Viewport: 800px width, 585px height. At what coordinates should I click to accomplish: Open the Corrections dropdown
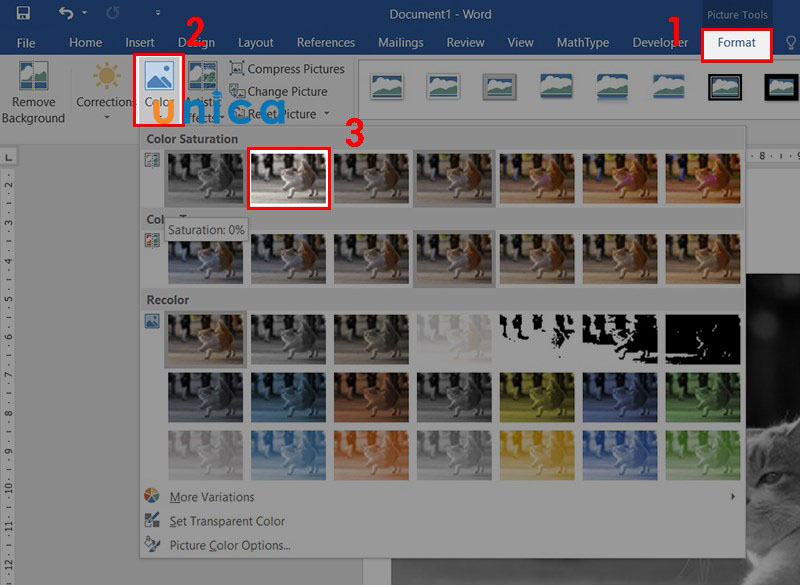[106, 92]
